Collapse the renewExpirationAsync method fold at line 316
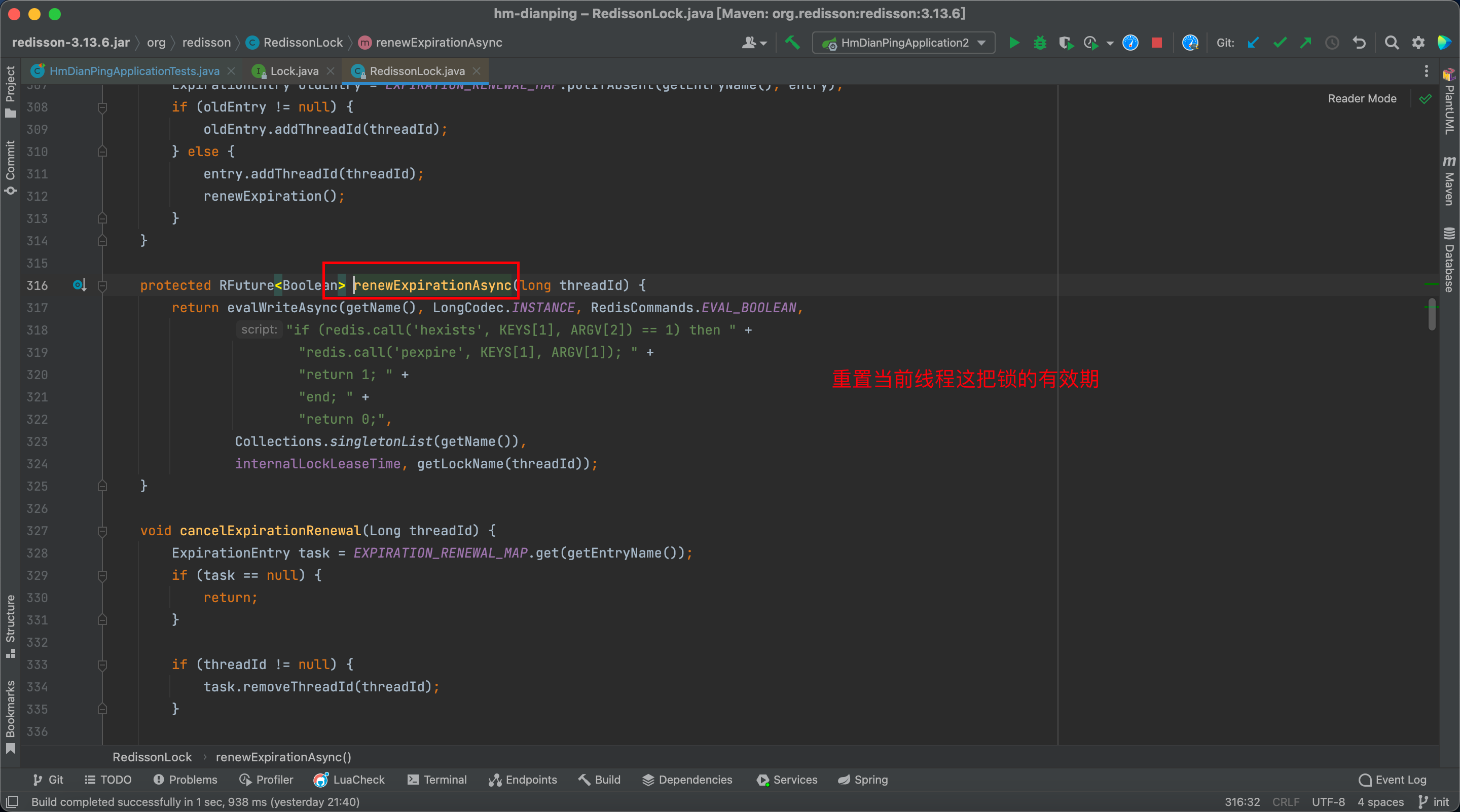 pyautogui.click(x=102, y=285)
